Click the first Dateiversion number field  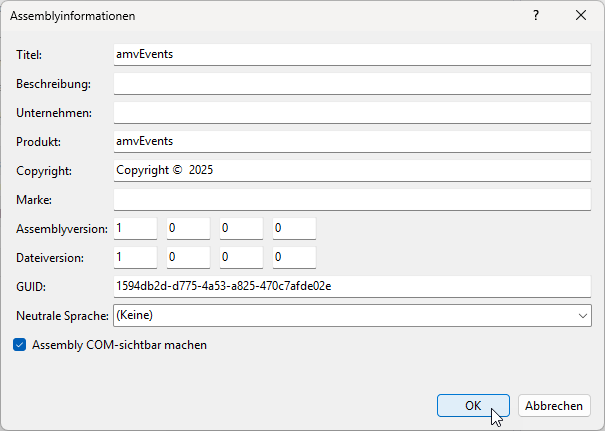(x=135, y=257)
